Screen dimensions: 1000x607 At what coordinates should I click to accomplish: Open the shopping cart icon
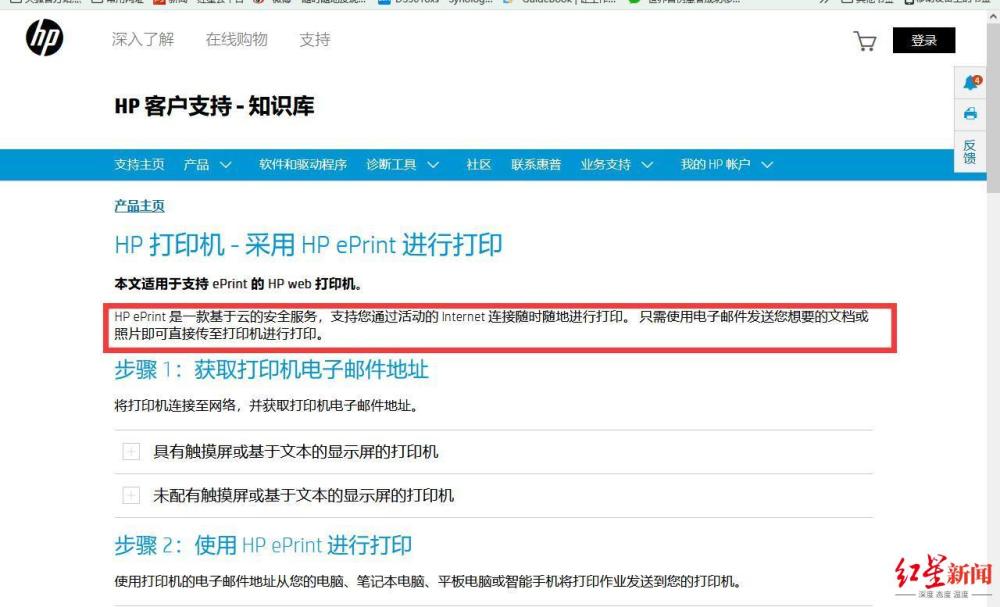click(x=864, y=41)
